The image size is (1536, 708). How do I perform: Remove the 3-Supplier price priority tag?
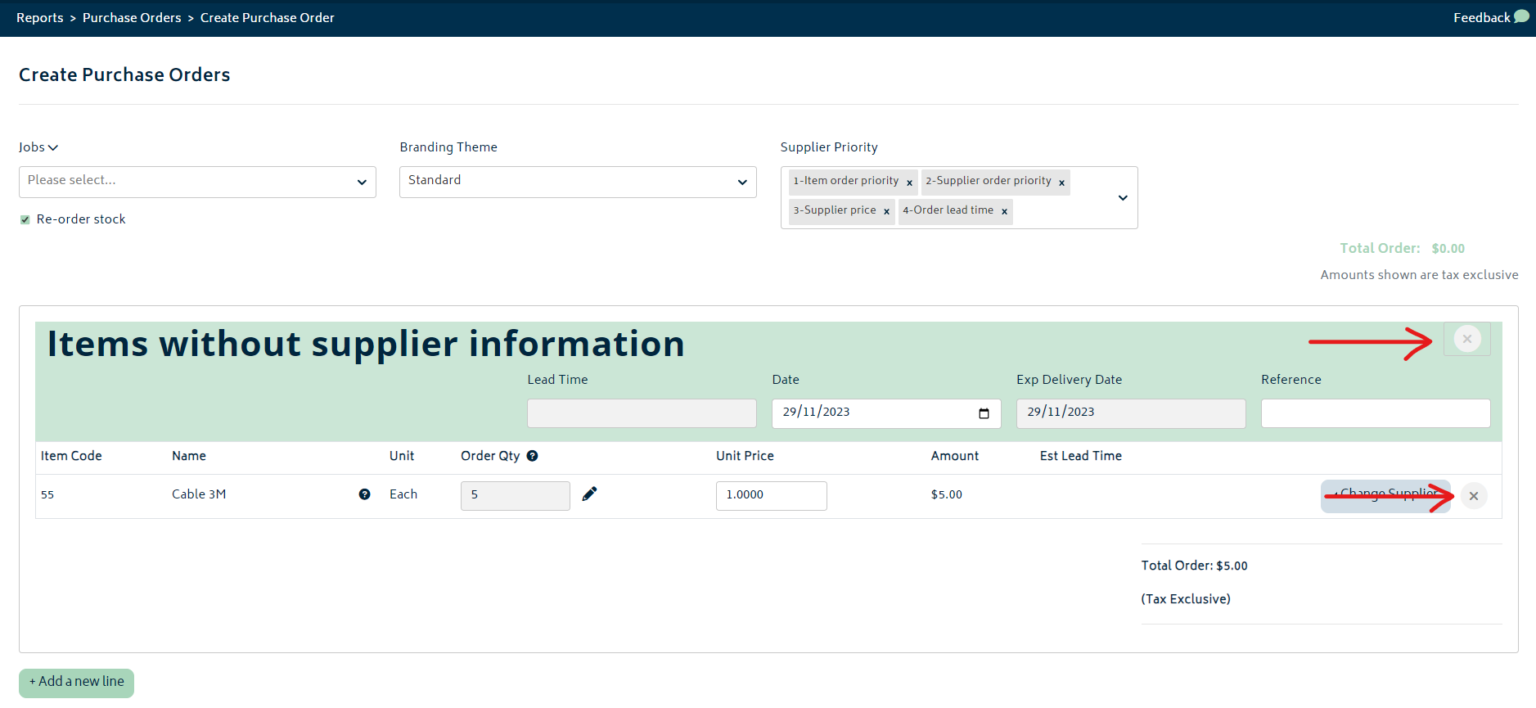tap(885, 211)
